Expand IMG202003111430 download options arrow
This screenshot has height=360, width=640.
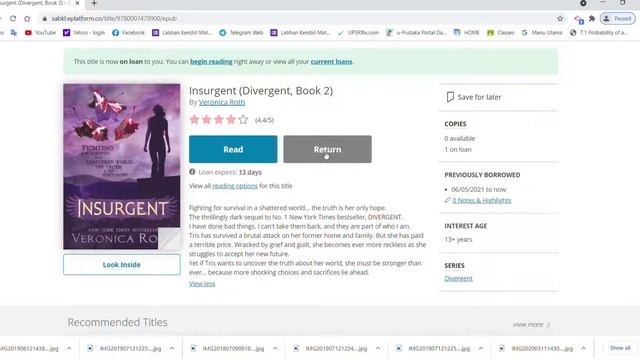(584, 349)
